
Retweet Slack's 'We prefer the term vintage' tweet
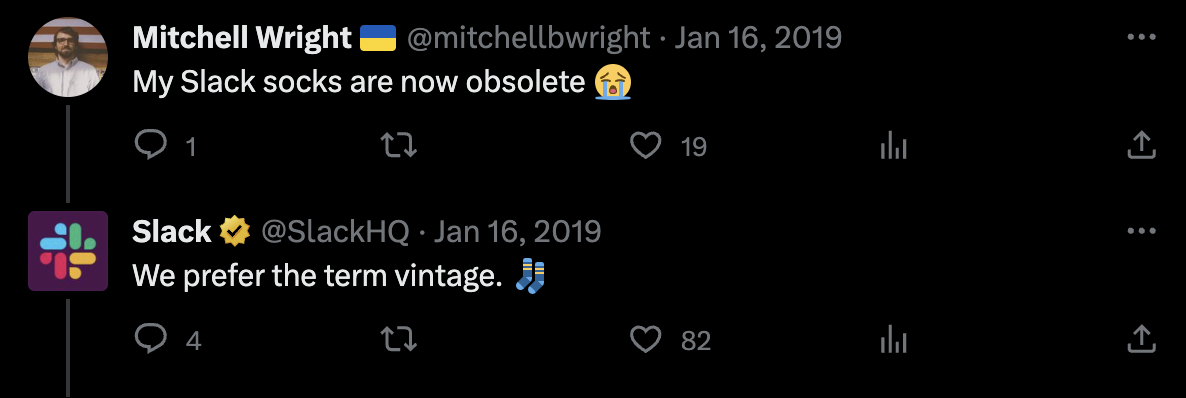(398, 339)
